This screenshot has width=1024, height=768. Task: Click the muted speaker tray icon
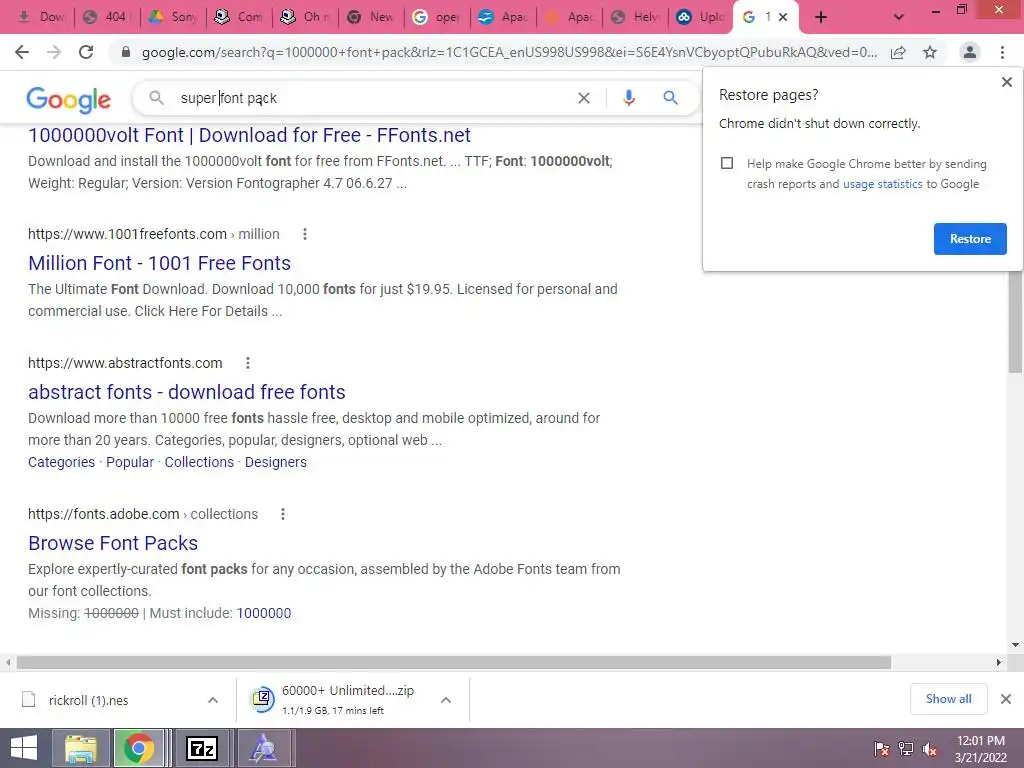click(930, 749)
